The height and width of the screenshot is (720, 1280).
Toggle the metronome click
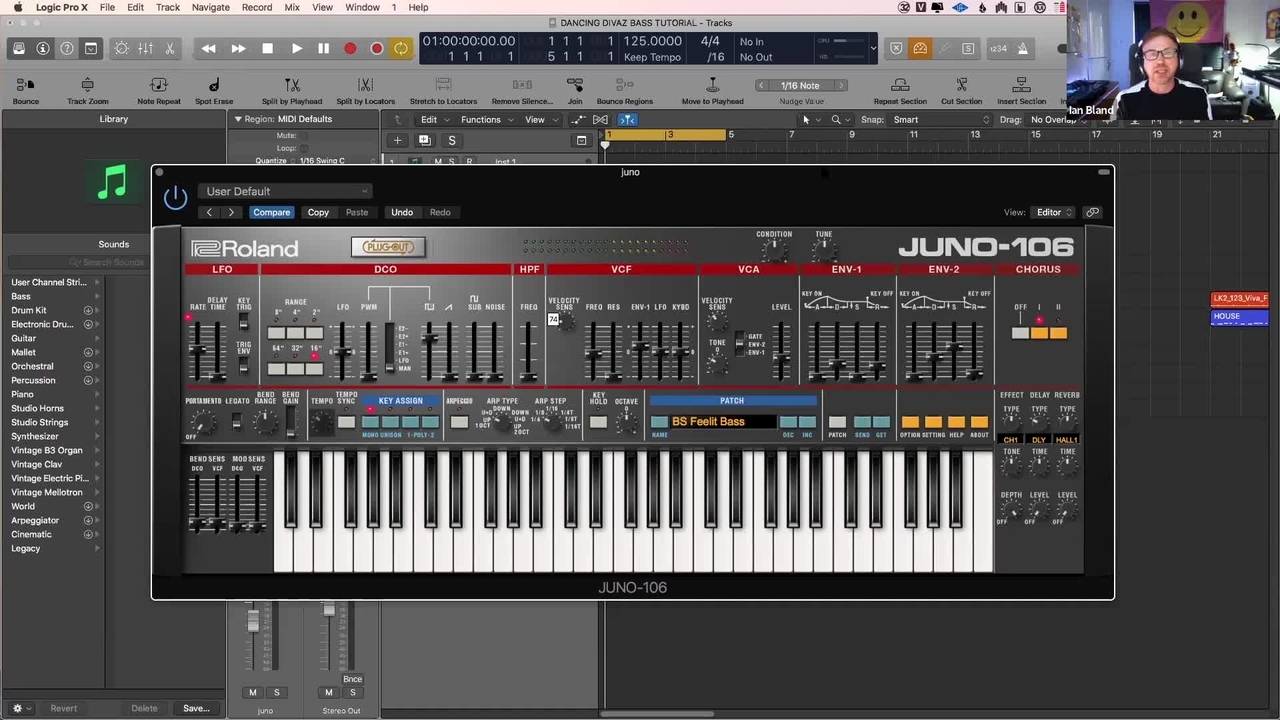pos(1022,48)
